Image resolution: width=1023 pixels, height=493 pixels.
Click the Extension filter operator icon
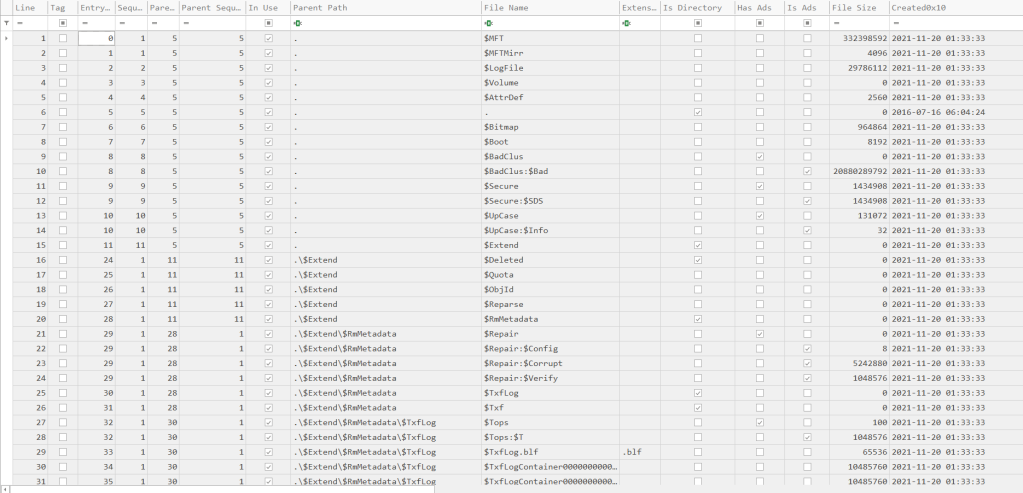[626, 23]
